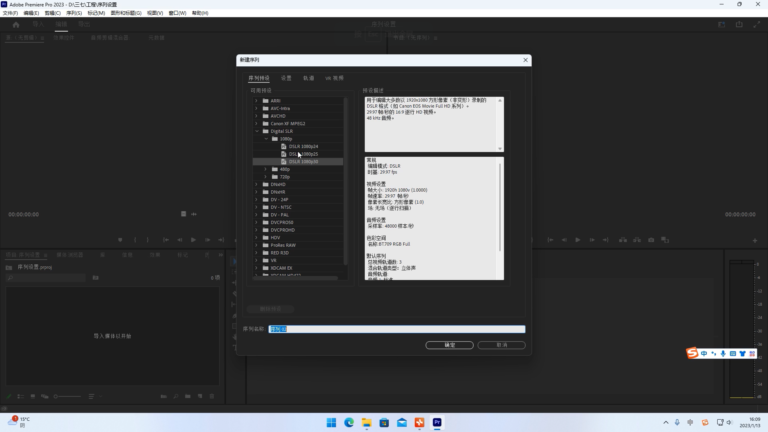Open File Explorer from the taskbar
The width and height of the screenshot is (768, 432).
point(366,423)
